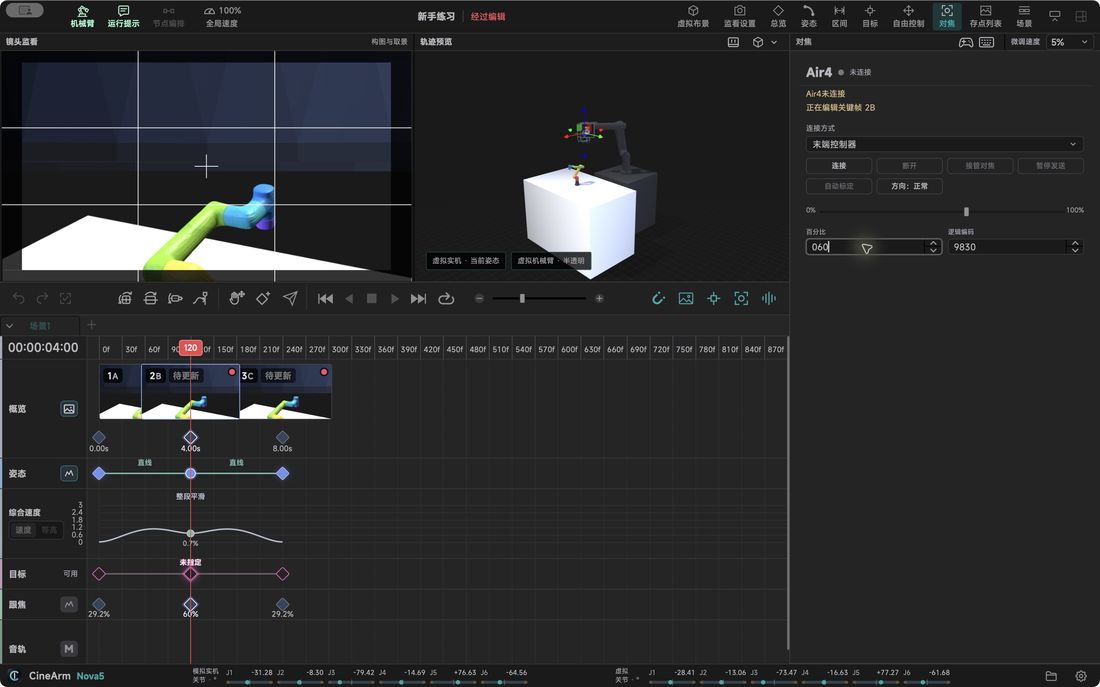Open the 虚拟布景 virtual scene tool

pos(692,16)
